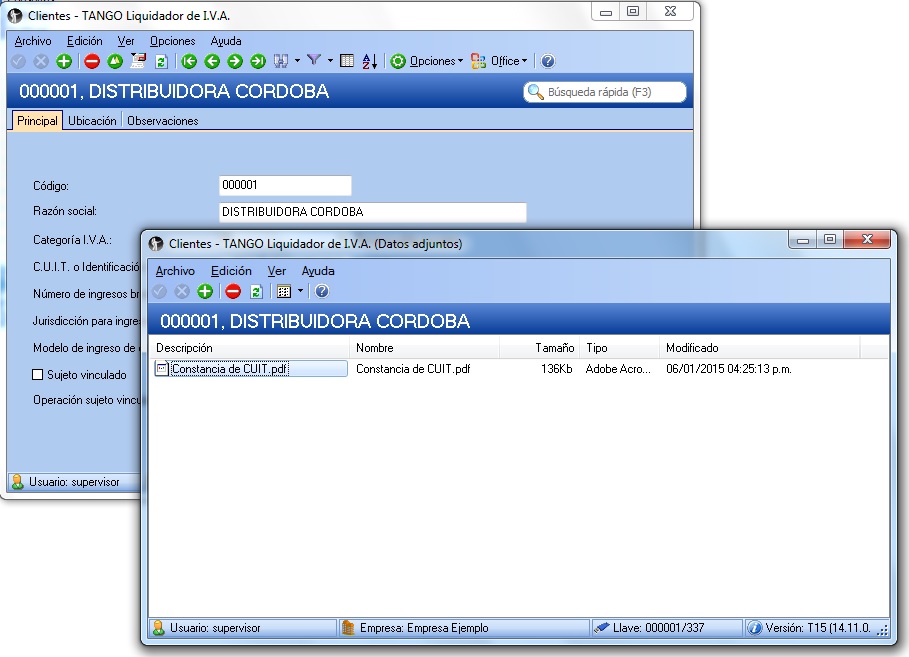
Task: Click the help icon in main Clientes toolbar
Action: coord(548,61)
